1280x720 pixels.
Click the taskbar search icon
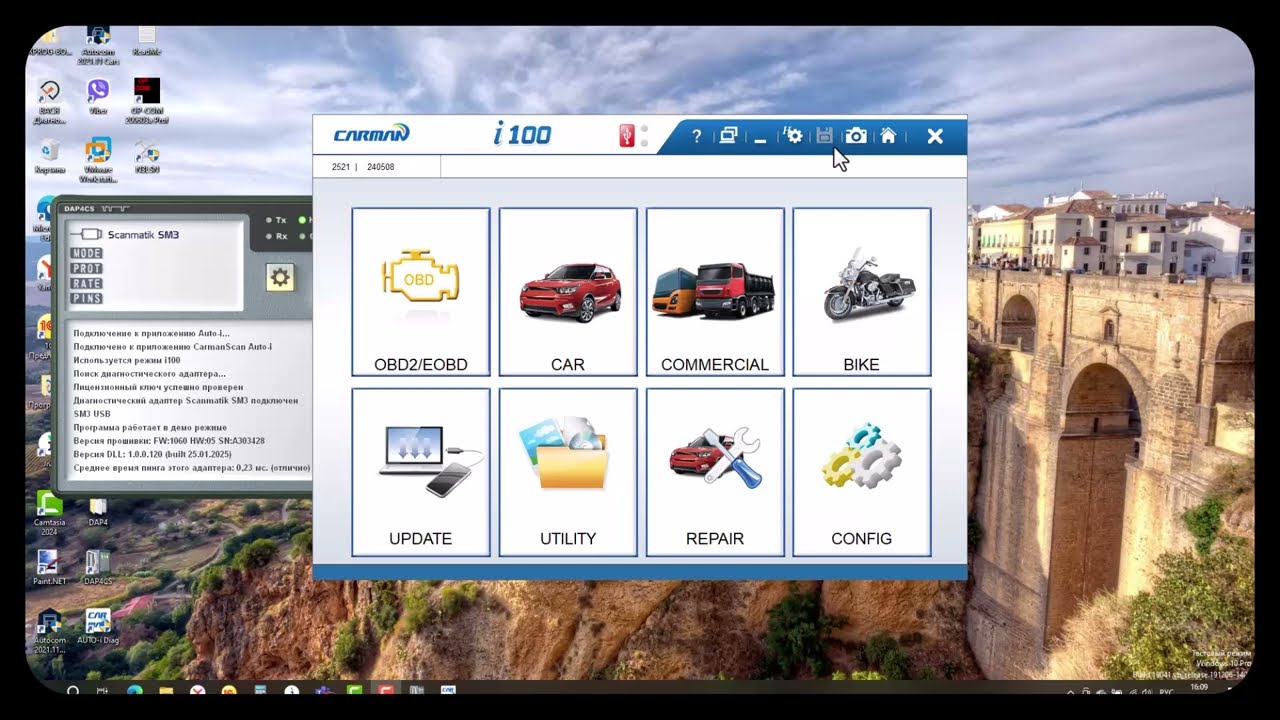point(73,691)
